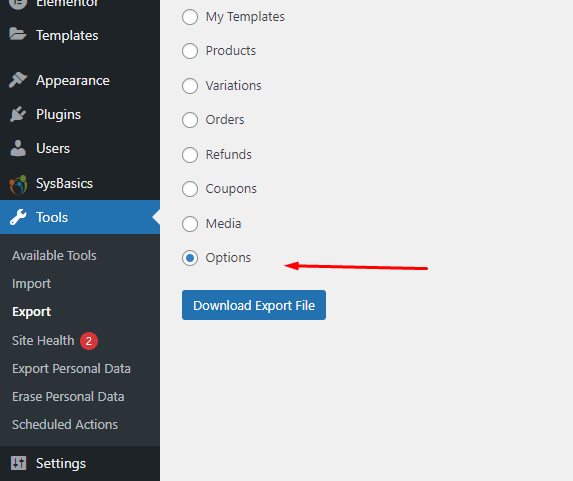Viewport: 573px width, 481px height.
Task: Click the Settings sliders icon
Action: click(x=18, y=463)
